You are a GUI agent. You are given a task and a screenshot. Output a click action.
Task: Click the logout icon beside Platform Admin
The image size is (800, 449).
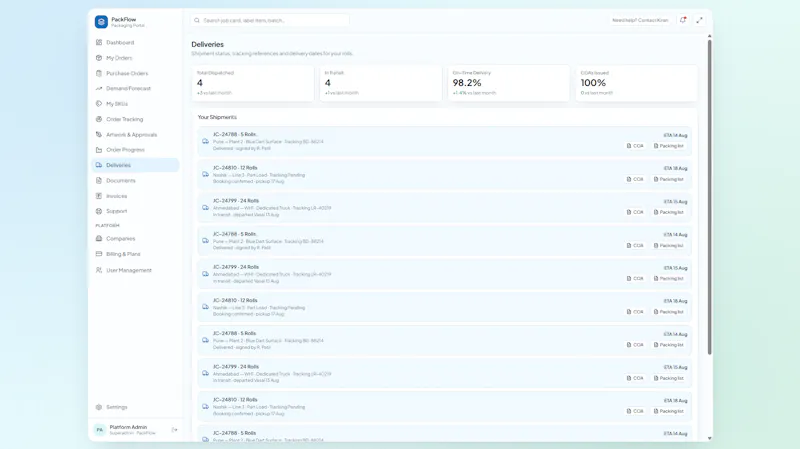pyautogui.click(x=174, y=430)
